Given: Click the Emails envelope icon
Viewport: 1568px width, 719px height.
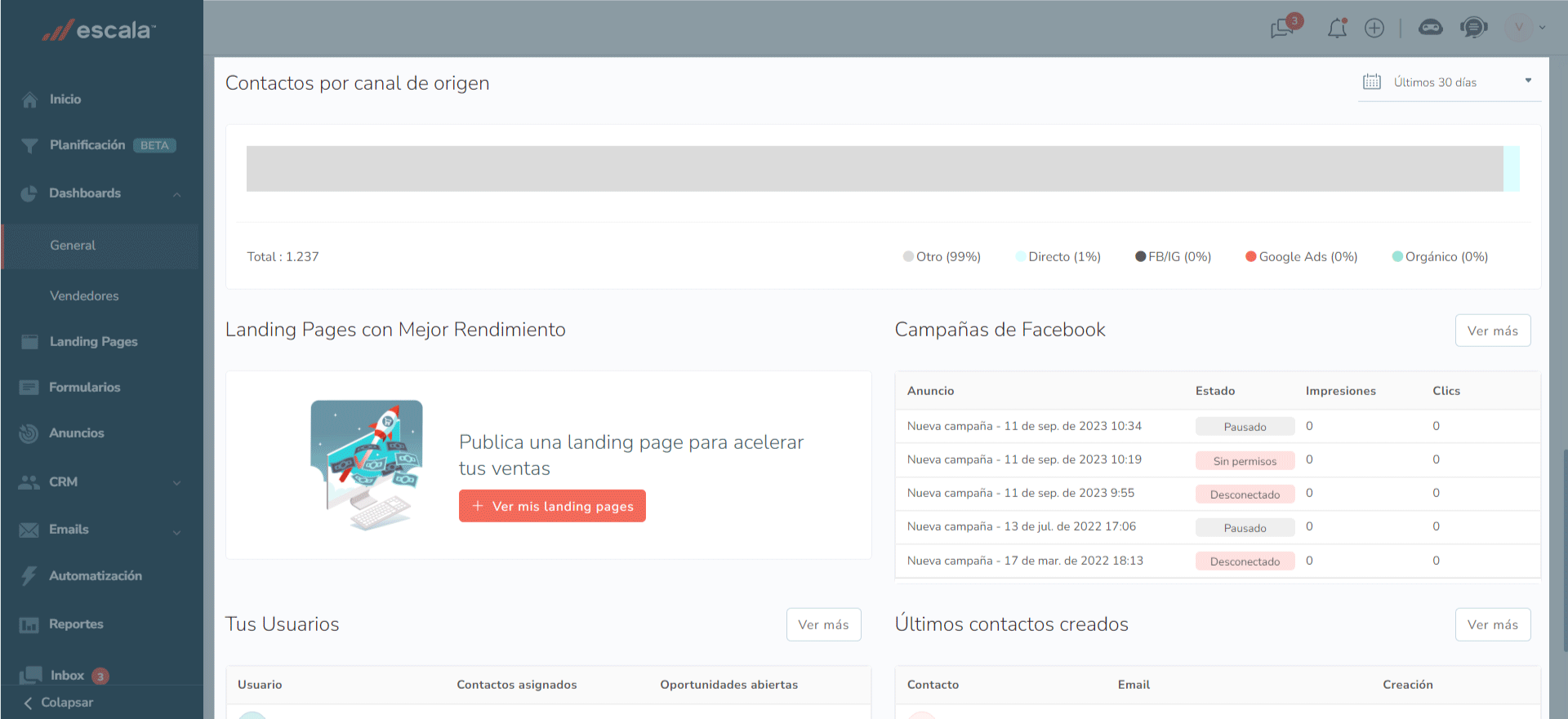Looking at the screenshot, I should point(29,530).
